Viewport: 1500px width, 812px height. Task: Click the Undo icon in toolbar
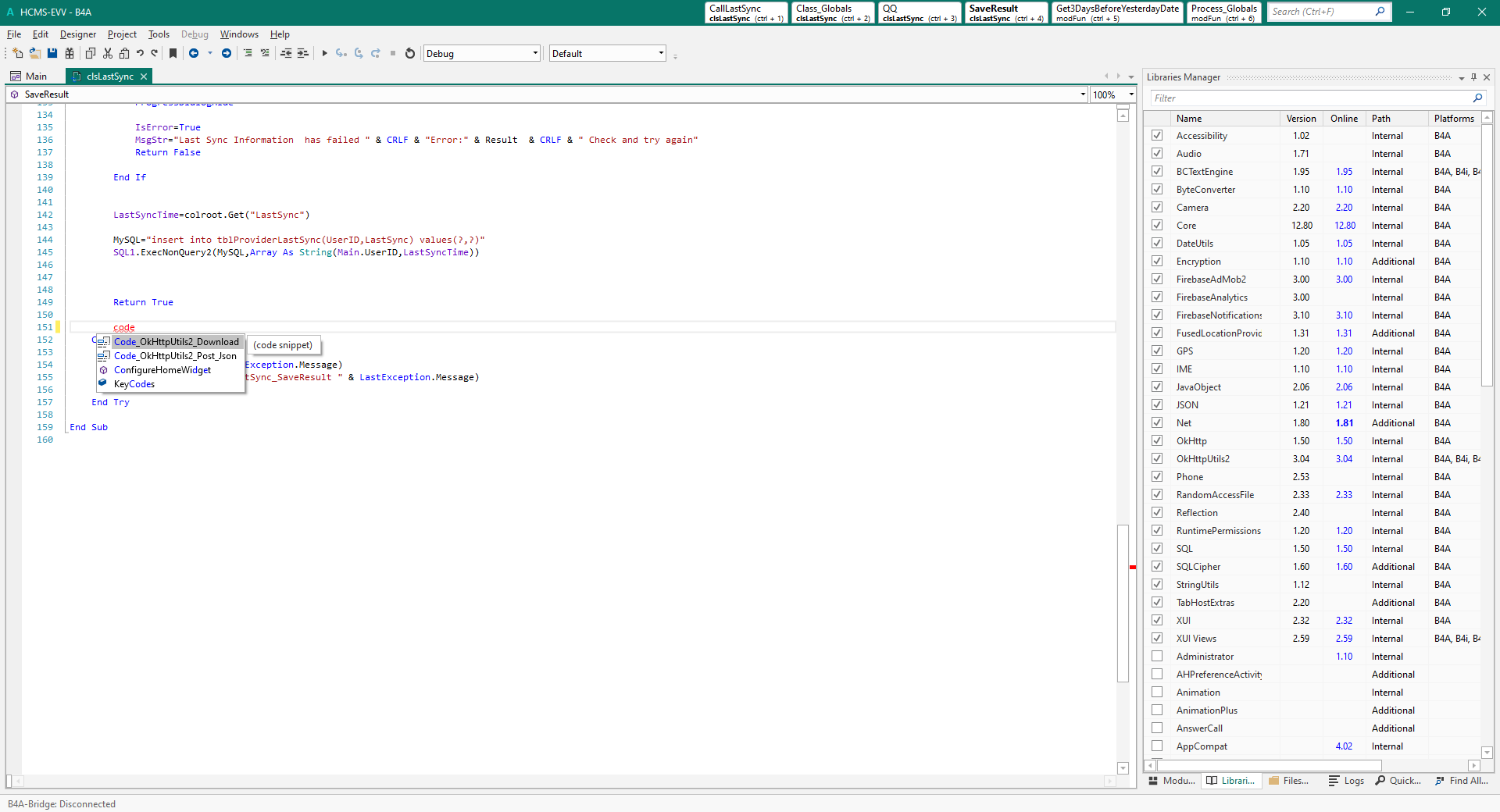[x=140, y=53]
